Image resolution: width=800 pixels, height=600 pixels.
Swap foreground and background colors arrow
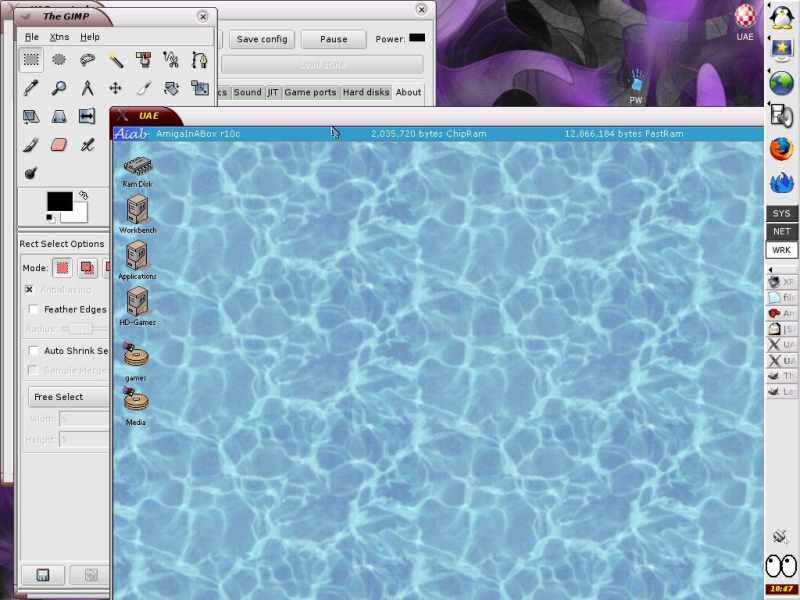(84, 195)
